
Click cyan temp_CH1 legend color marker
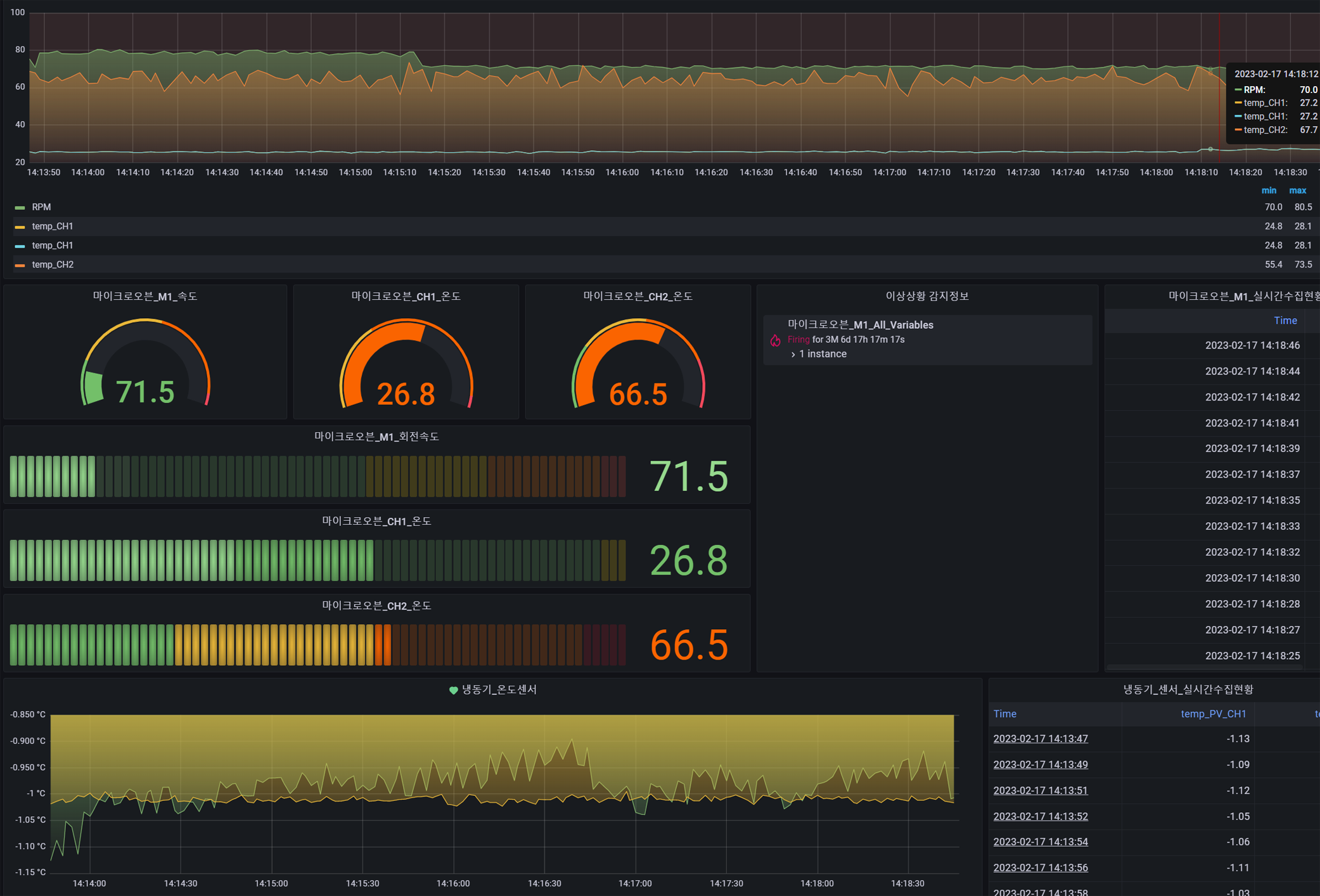[x=20, y=245]
